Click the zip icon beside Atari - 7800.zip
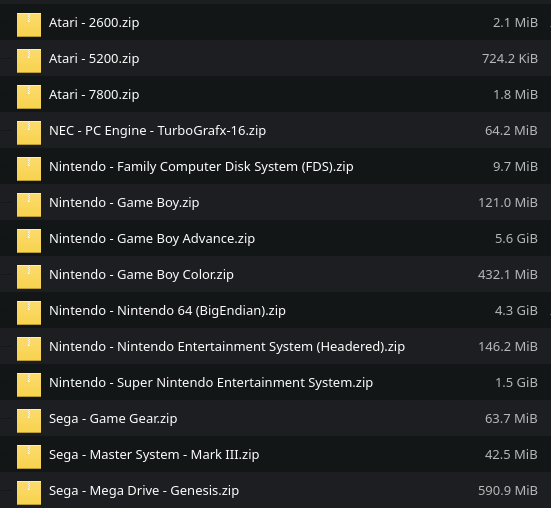The height and width of the screenshot is (508, 551). coord(29,97)
